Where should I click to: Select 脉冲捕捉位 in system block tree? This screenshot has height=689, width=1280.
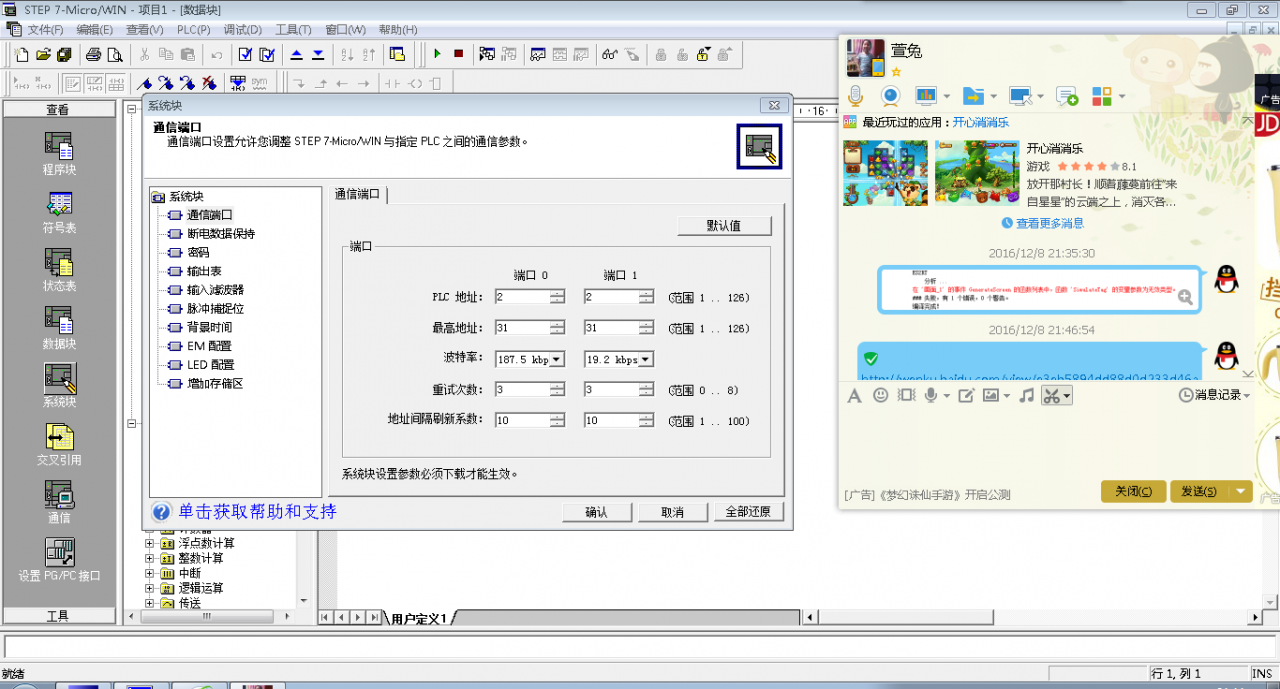pyautogui.click(x=215, y=309)
